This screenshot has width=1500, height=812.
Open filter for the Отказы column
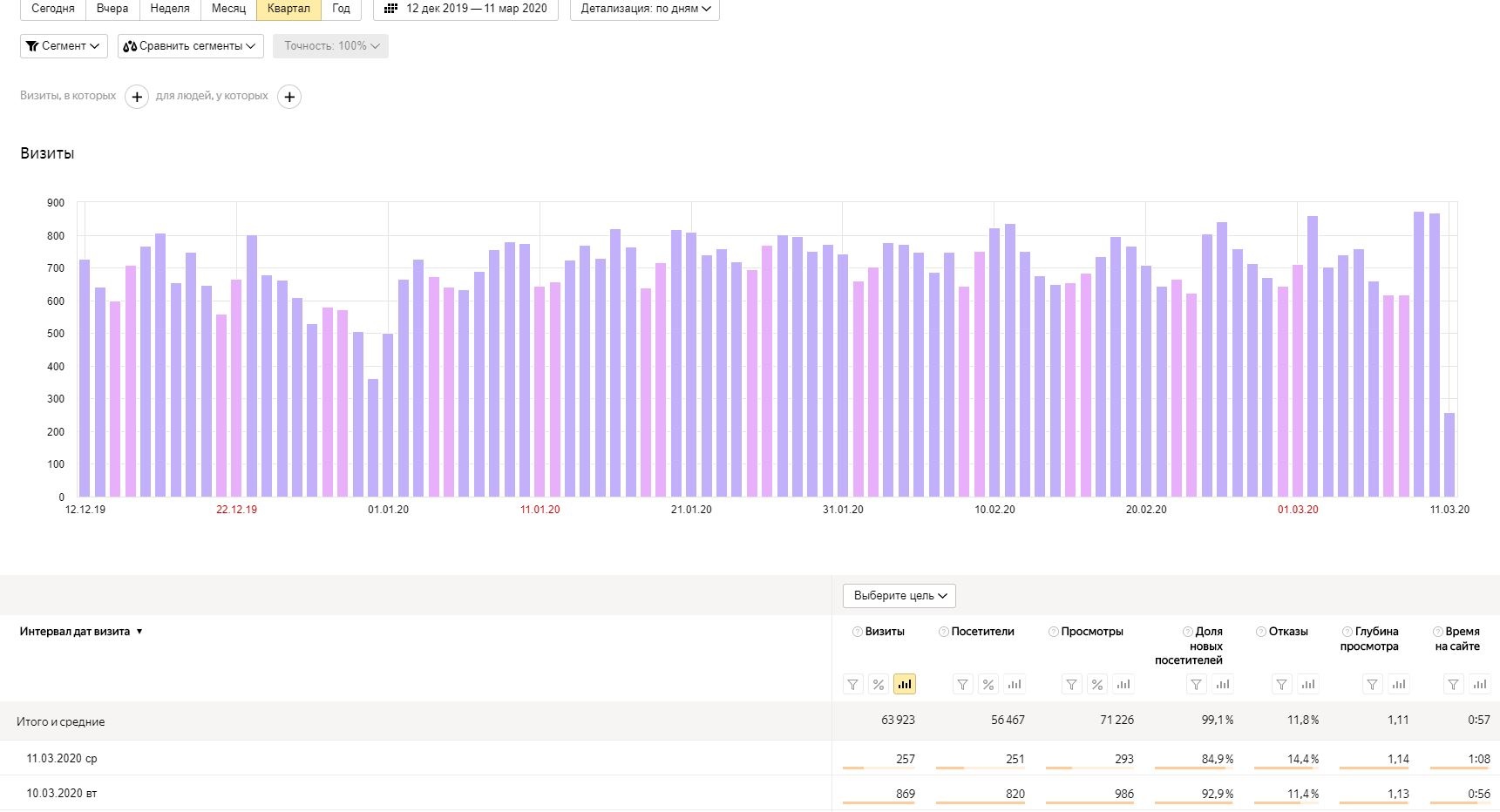[1281, 685]
